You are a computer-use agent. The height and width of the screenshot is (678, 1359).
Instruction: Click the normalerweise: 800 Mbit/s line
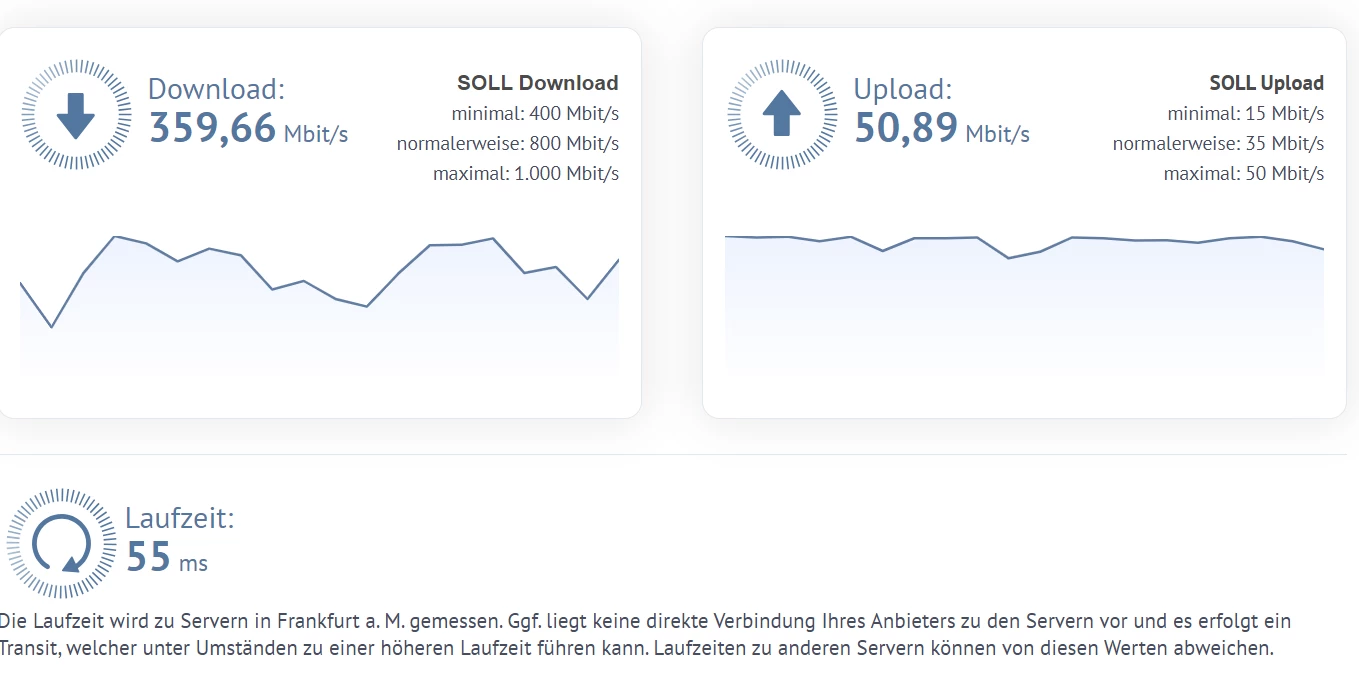point(508,144)
